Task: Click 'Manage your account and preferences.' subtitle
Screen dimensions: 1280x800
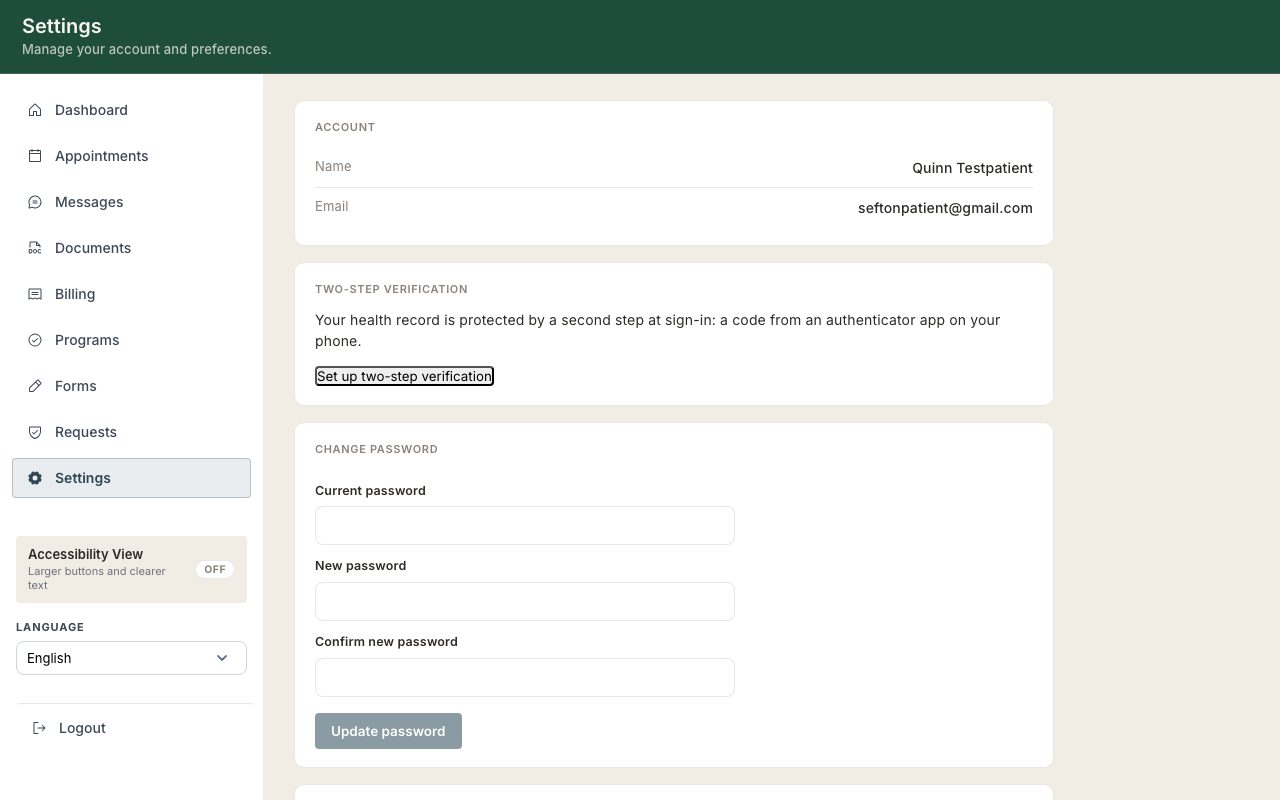Action: point(146,49)
